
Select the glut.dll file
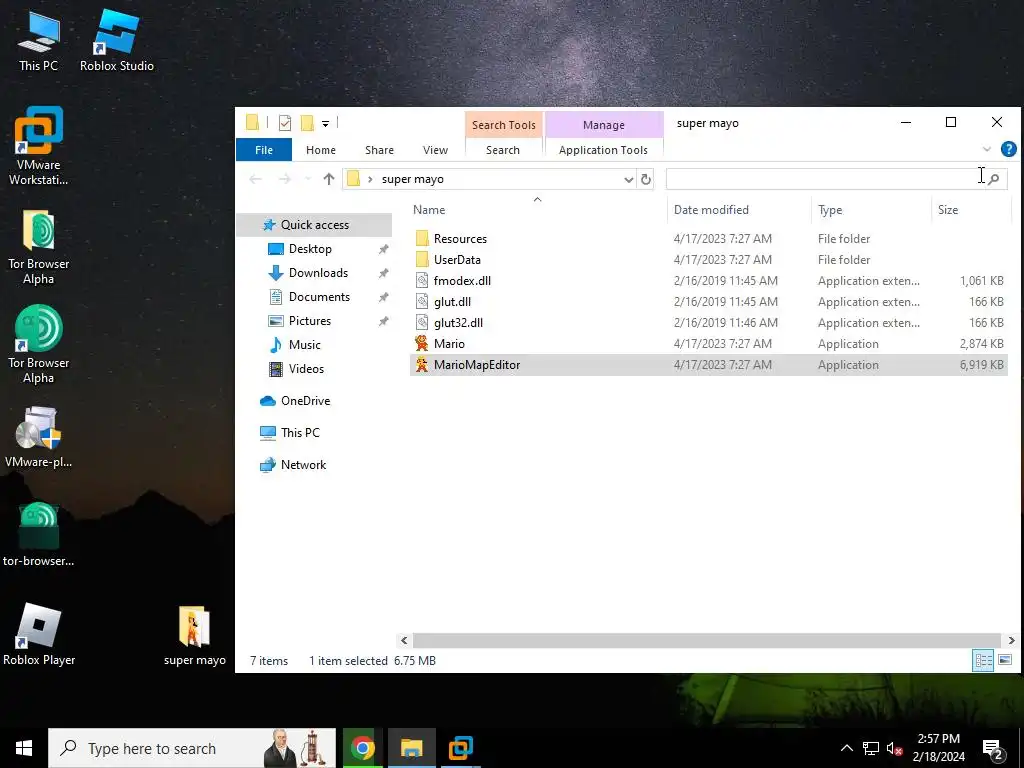(x=709, y=302)
